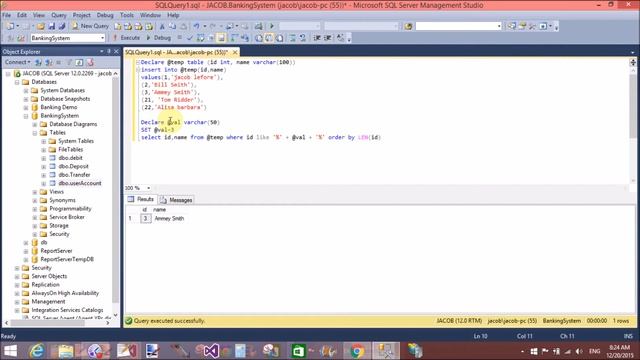Click the Database Engine Query icon

point(118,26)
